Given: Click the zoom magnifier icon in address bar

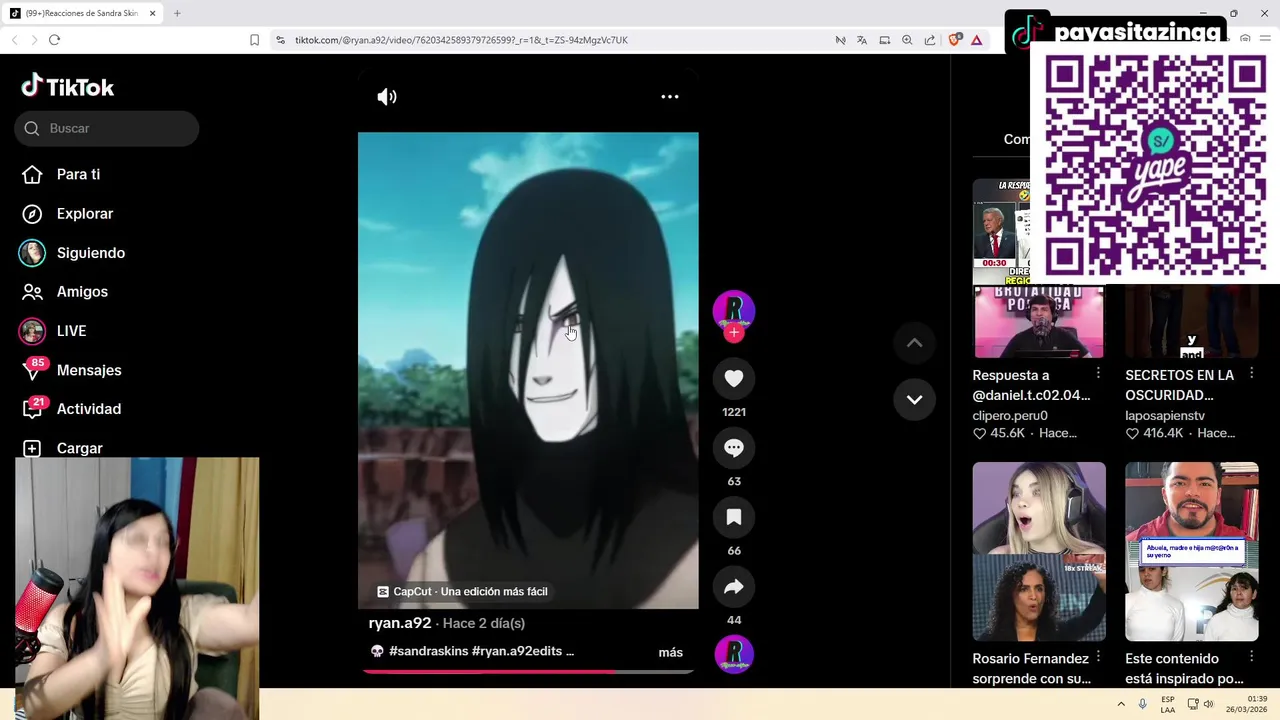Looking at the screenshot, I should tap(907, 40).
